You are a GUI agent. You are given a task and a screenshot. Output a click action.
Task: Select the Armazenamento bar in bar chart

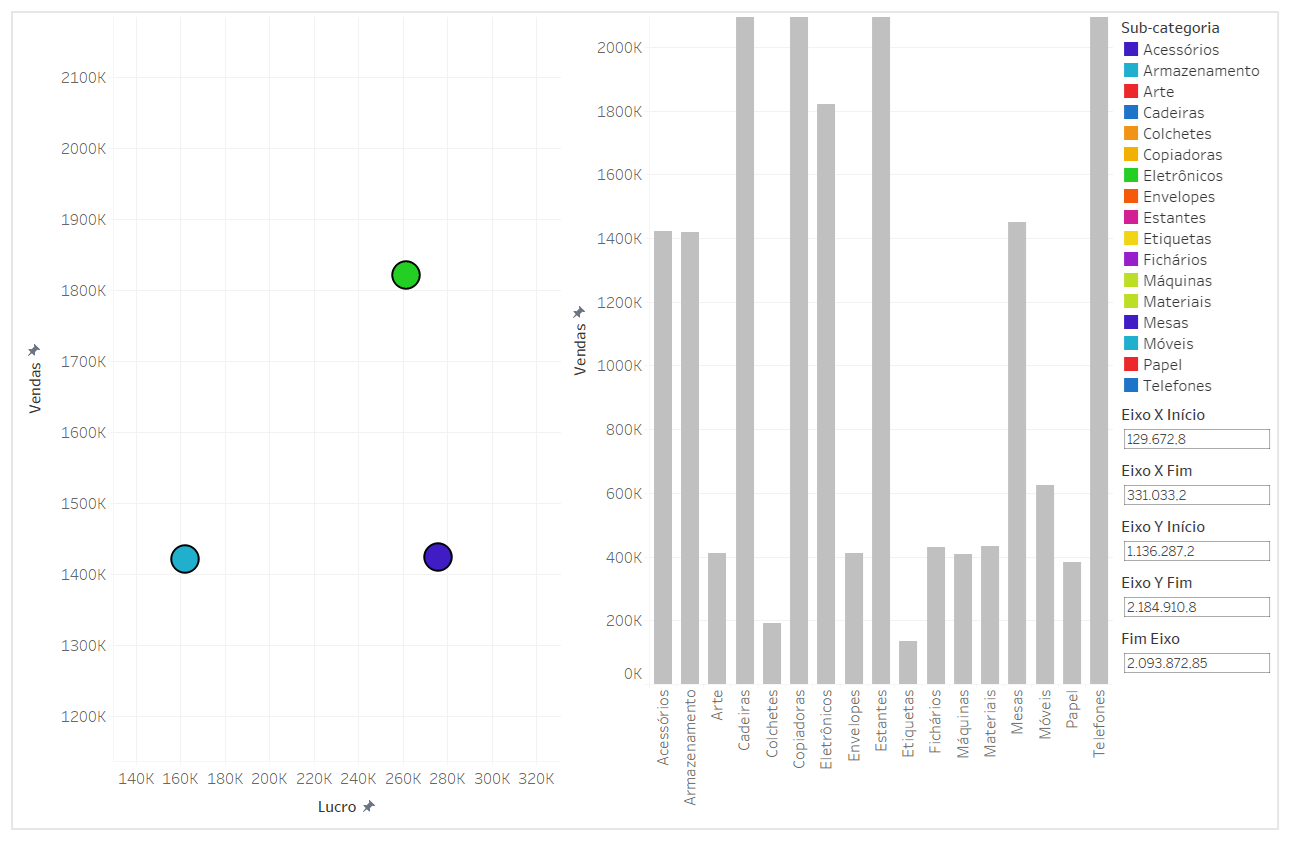(x=690, y=458)
